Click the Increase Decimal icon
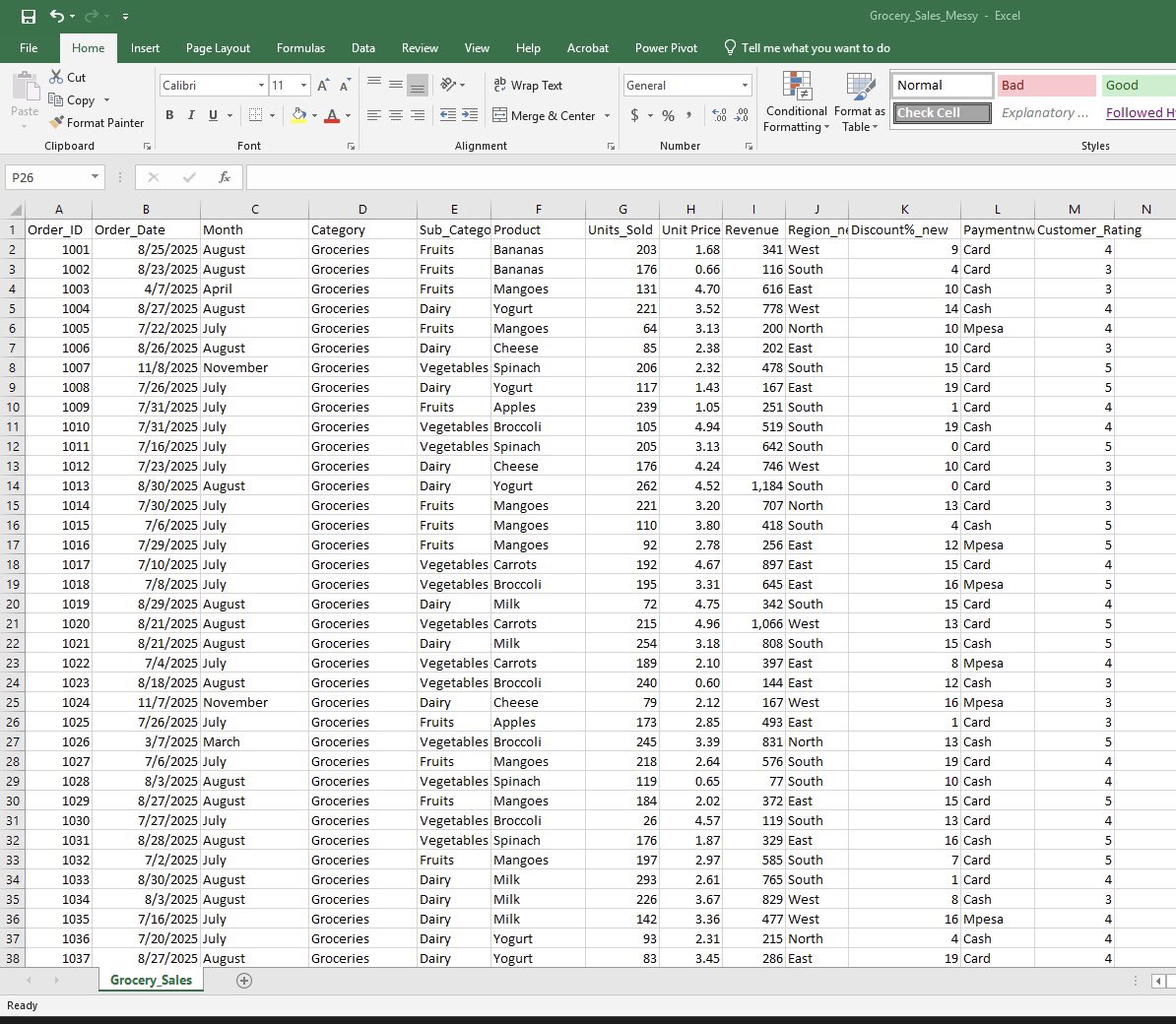Viewport: 1176px width, 1024px height. point(719,115)
